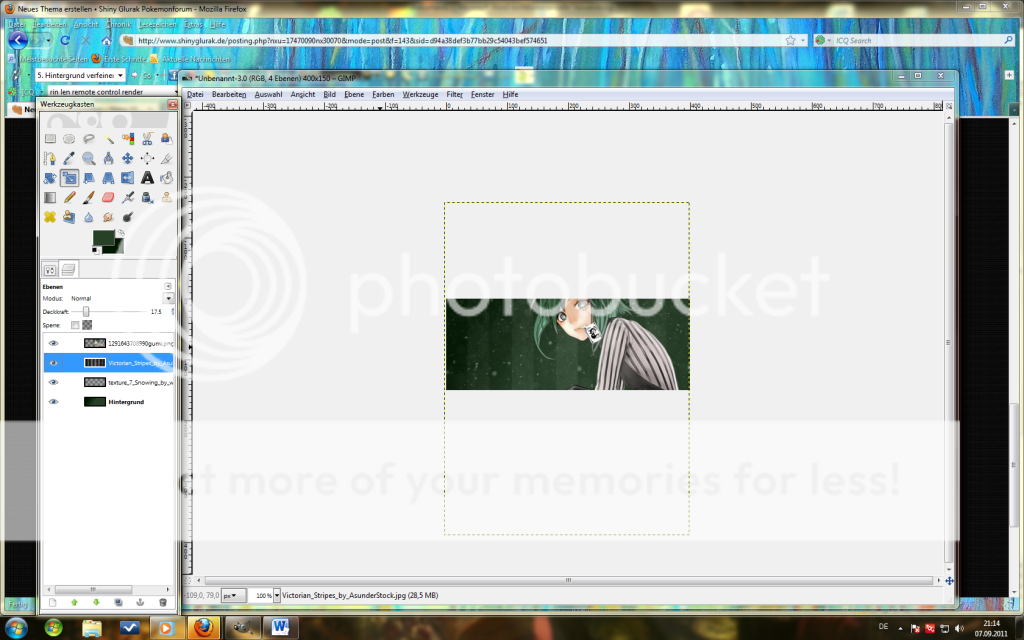This screenshot has height=640, width=1024.
Task: Enable the Sperre alpha lock checkbox
Action: pos(75,325)
